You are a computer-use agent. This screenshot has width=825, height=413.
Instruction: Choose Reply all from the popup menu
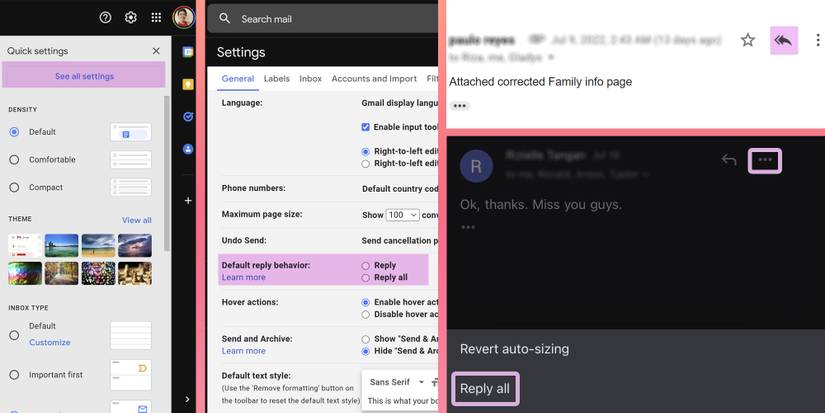pyautogui.click(x=485, y=389)
